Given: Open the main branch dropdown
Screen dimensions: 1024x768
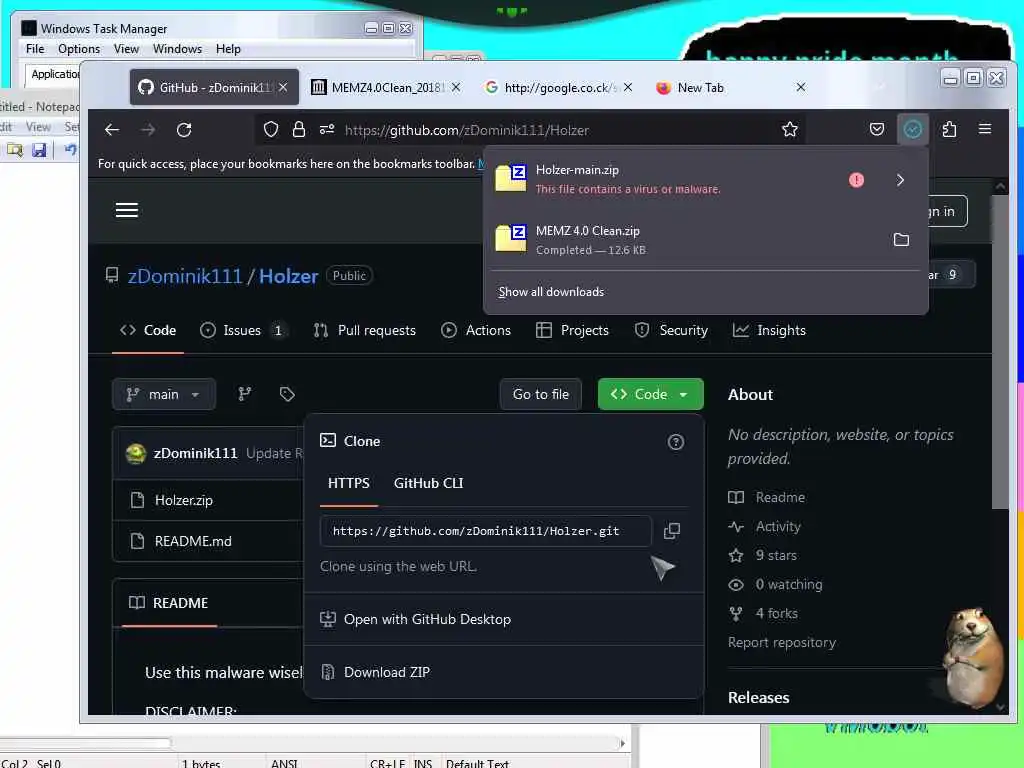Looking at the screenshot, I should pos(163,394).
